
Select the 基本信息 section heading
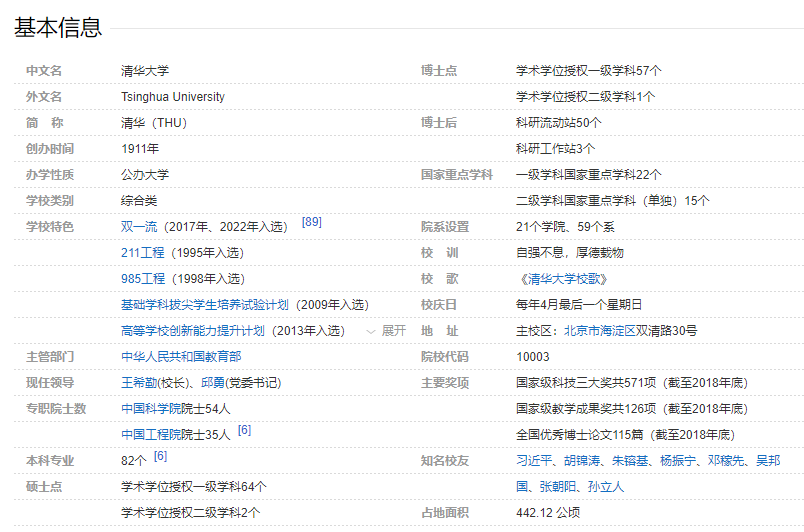tap(58, 28)
